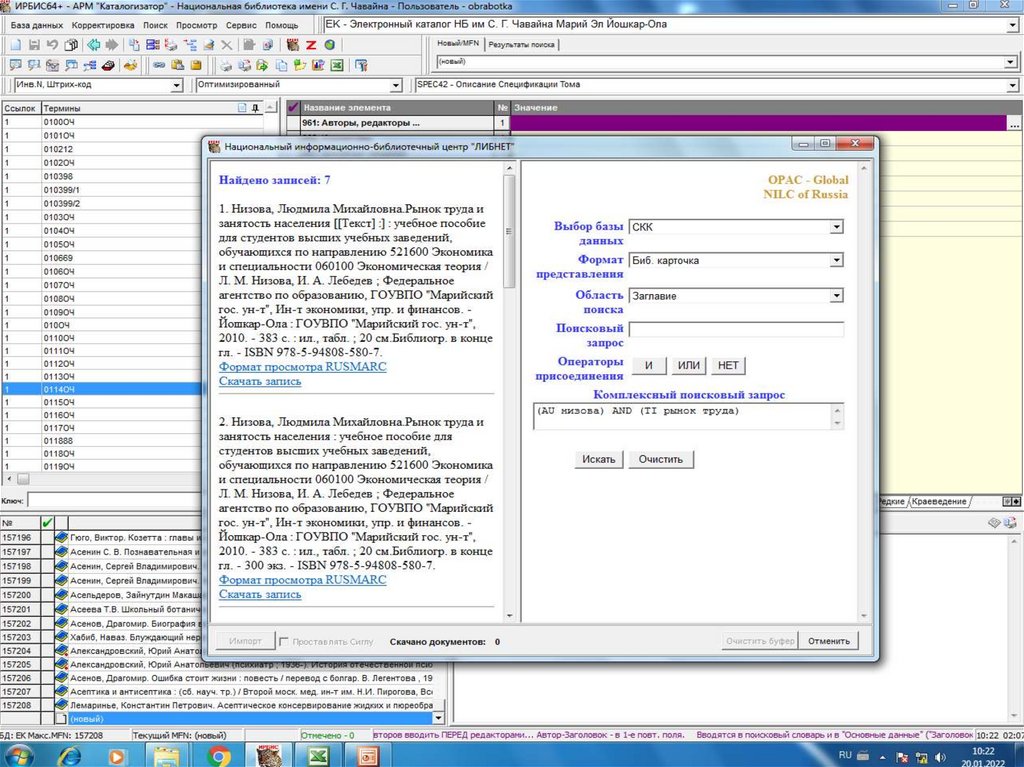This screenshot has width=1024, height=767.
Task: Click the mark cell on row 157197
Action: 47,551
